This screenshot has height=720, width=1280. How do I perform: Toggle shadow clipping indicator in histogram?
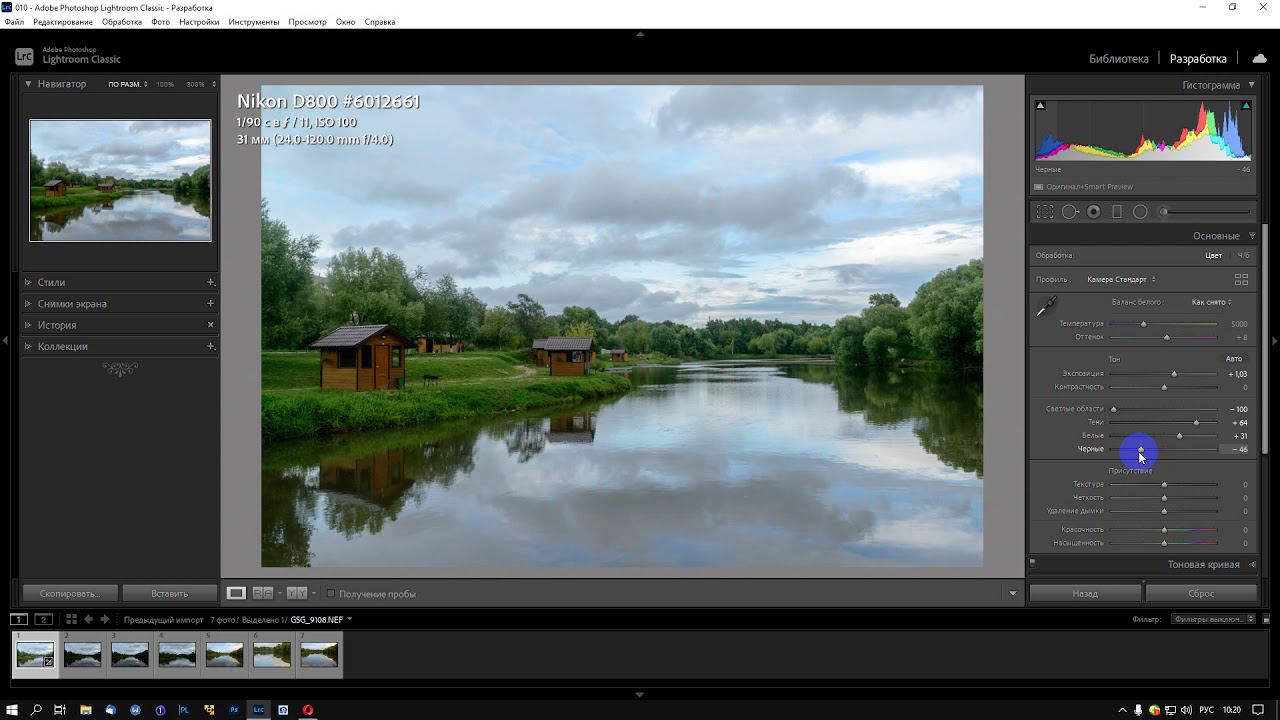[x=1040, y=105]
